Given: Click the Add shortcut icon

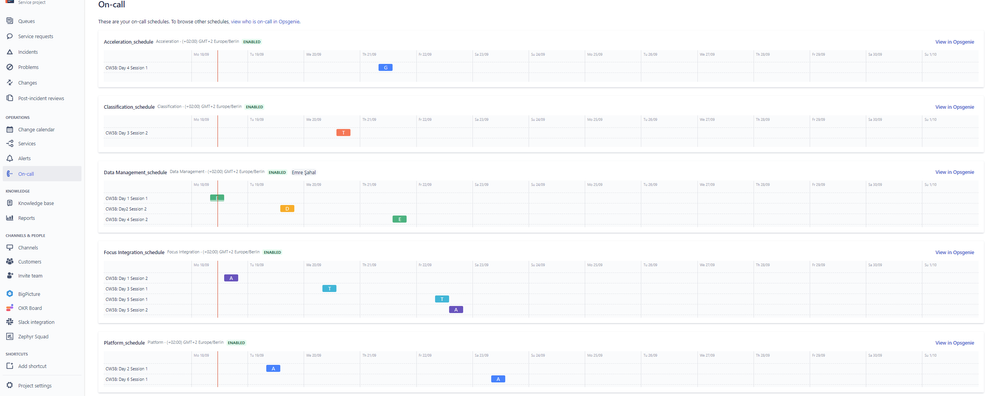Looking at the screenshot, I should pyautogui.click(x=10, y=366).
